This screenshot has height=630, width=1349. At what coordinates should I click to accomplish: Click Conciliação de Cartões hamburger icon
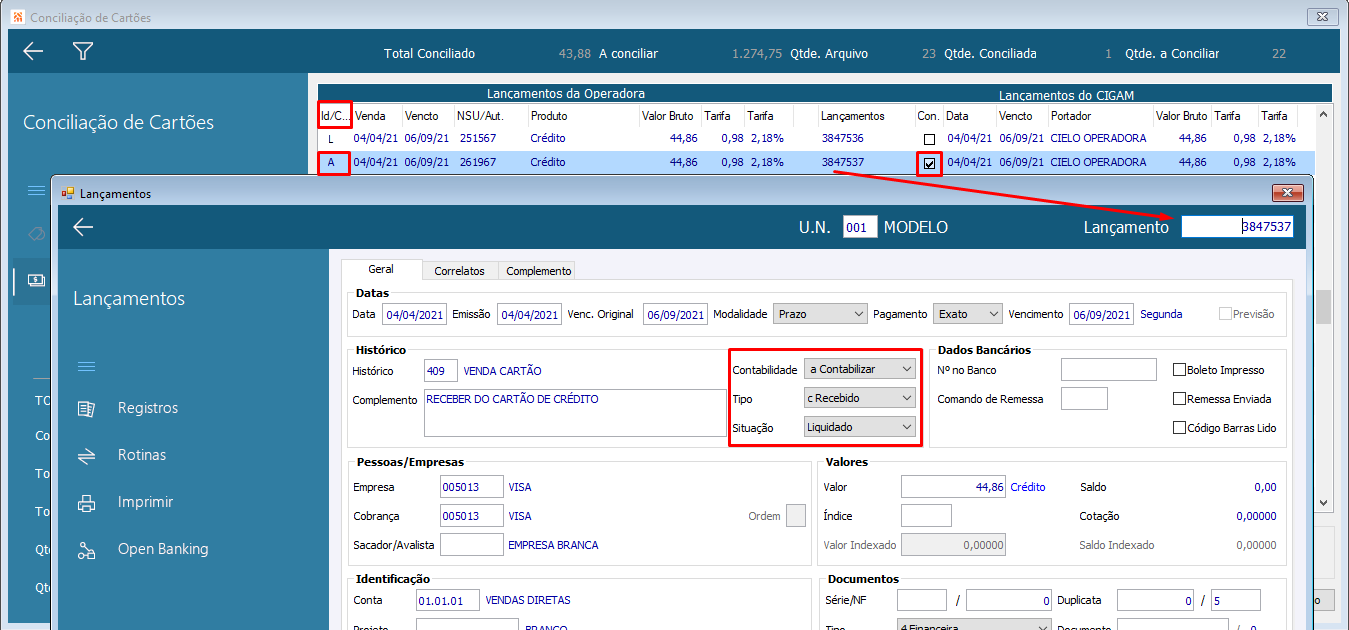click(x=36, y=190)
